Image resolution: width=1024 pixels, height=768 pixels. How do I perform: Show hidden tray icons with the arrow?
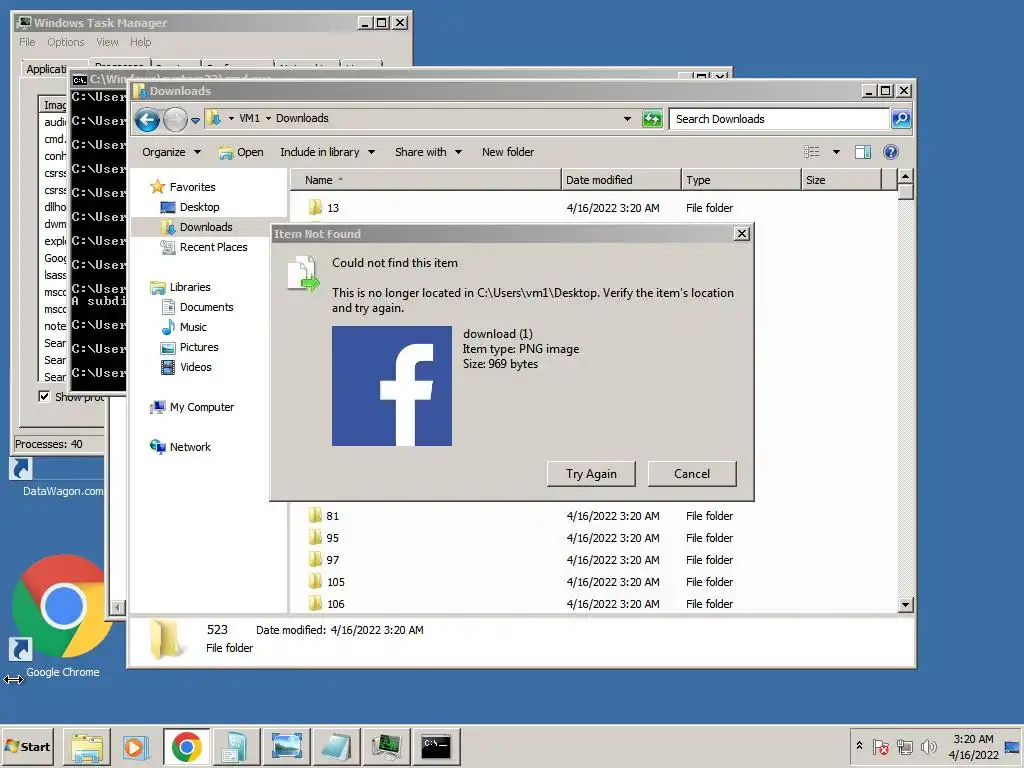[859, 746]
